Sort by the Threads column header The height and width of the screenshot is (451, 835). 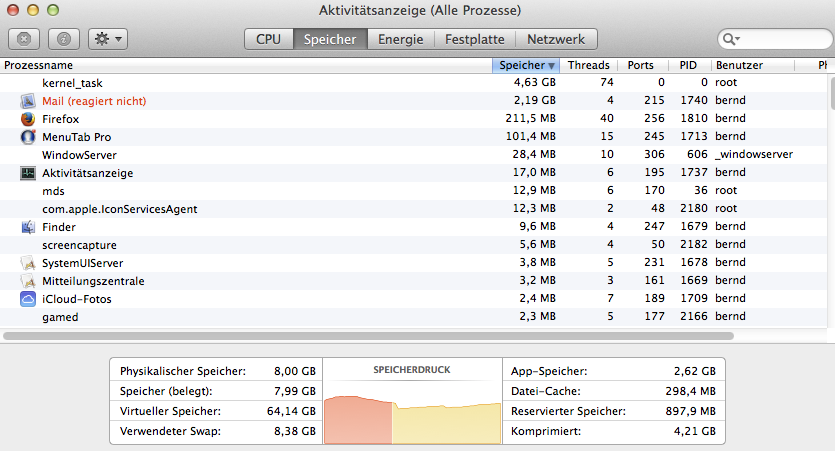[588, 65]
